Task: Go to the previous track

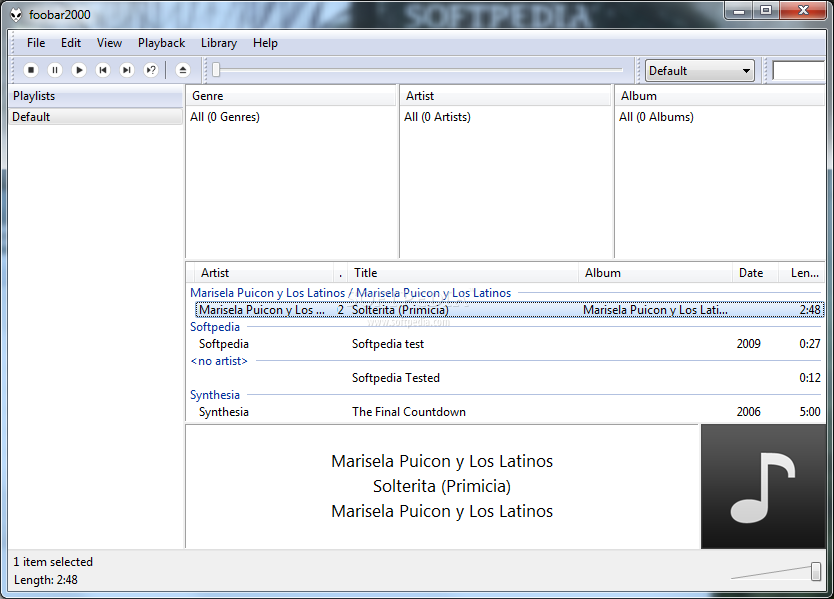Action: [103, 70]
